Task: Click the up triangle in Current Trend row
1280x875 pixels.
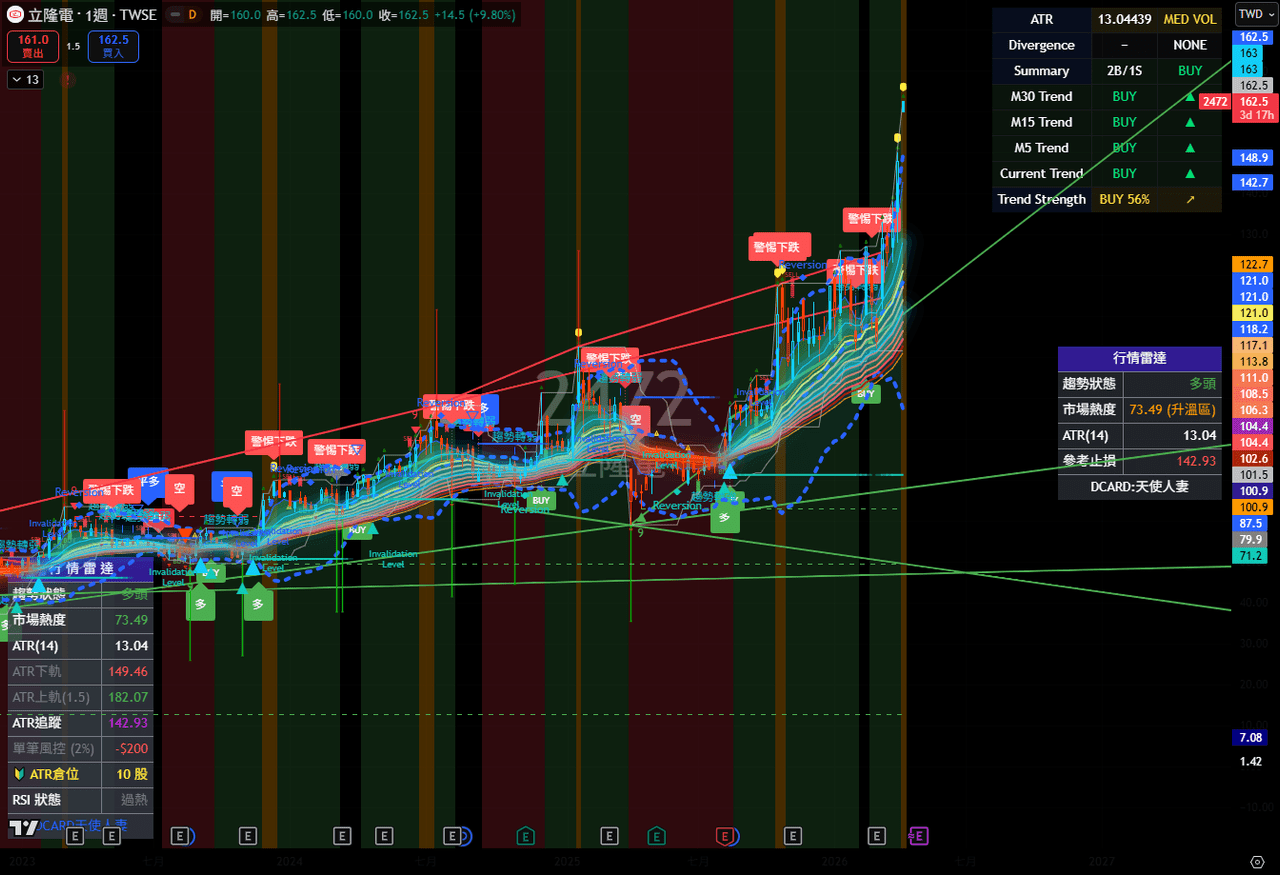Action: (1190, 173)
